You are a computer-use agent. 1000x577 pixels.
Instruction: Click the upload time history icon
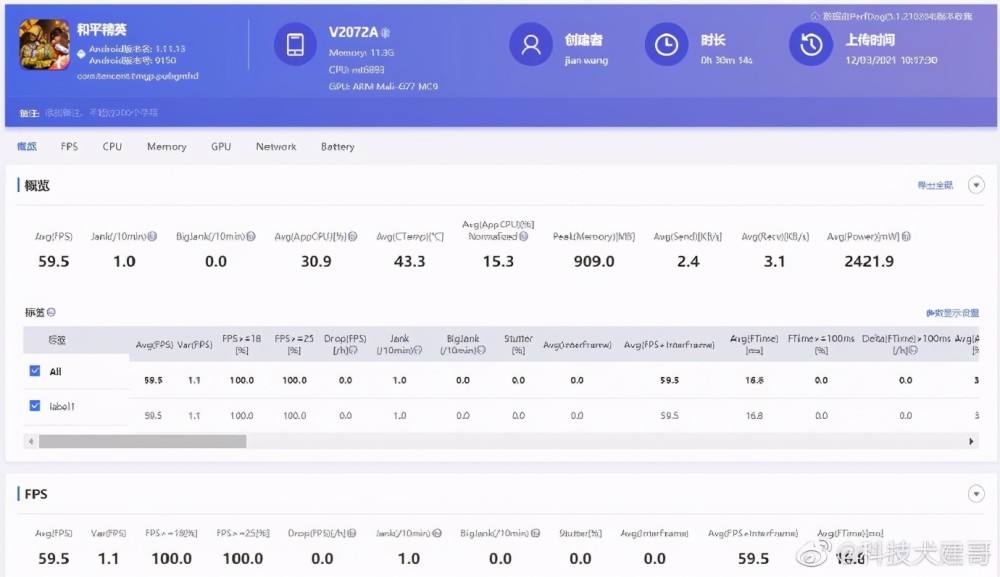[x=811, y=45]
